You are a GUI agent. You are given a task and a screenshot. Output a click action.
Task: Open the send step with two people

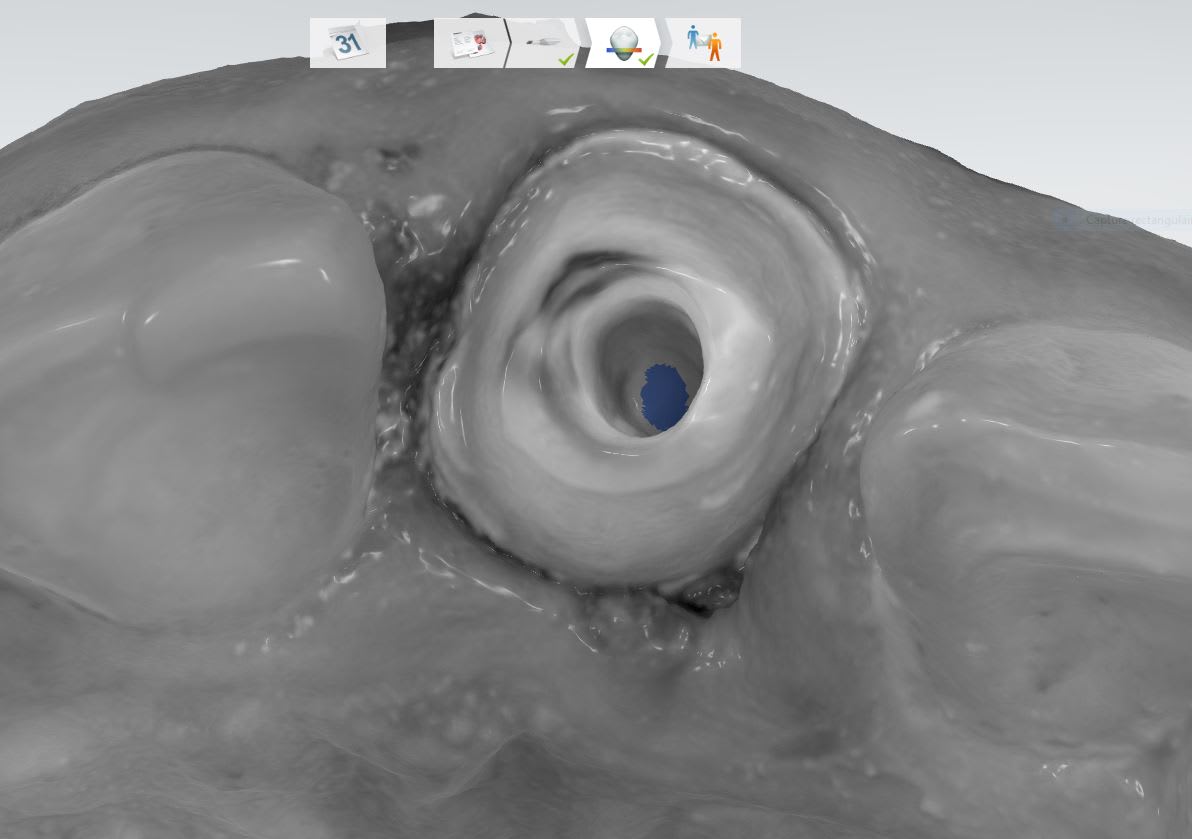click(705, 43)
